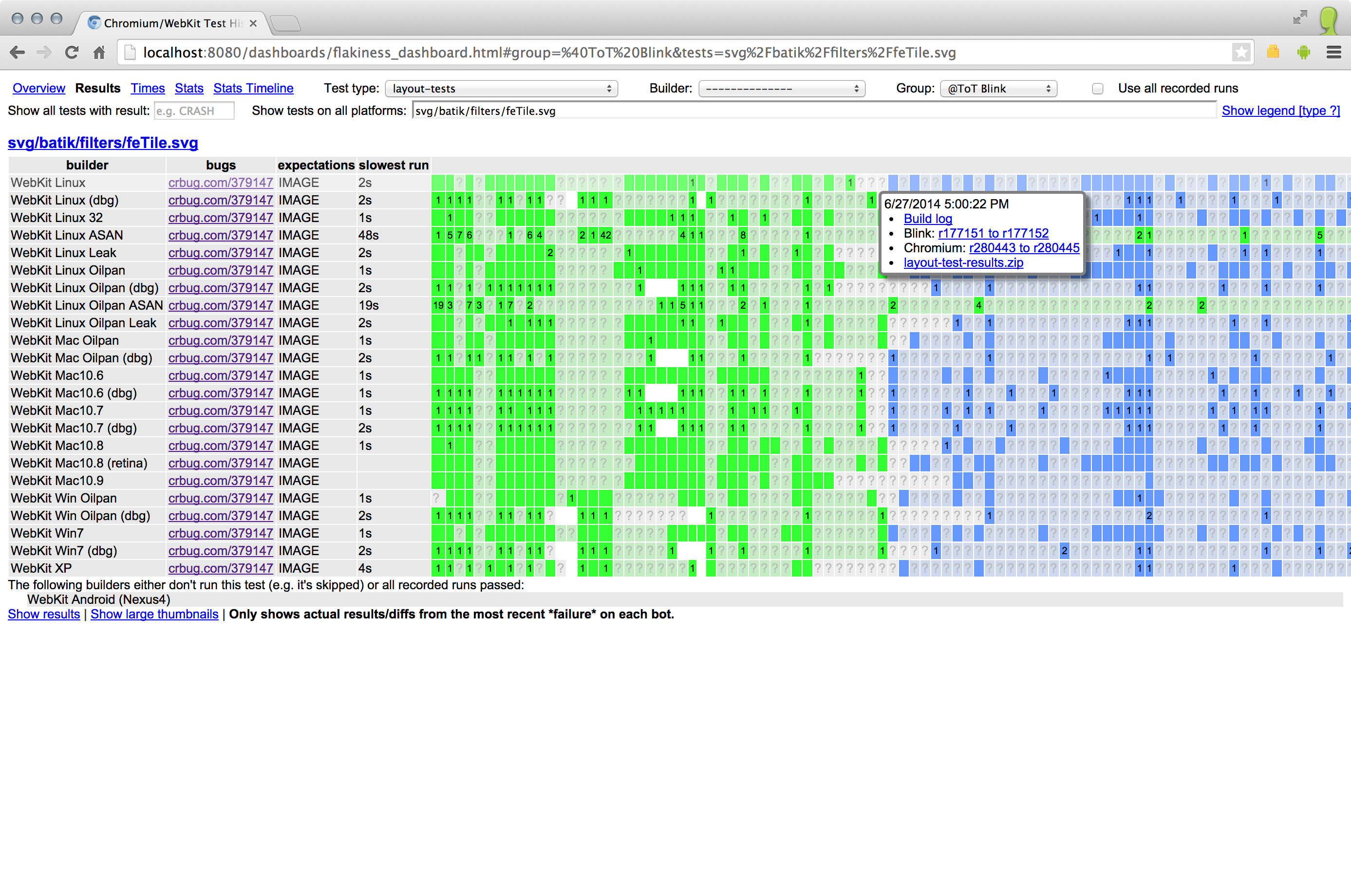Click the Show legend link
Viewport: 1351px width, 896px height.
[x=1280, y=110]
